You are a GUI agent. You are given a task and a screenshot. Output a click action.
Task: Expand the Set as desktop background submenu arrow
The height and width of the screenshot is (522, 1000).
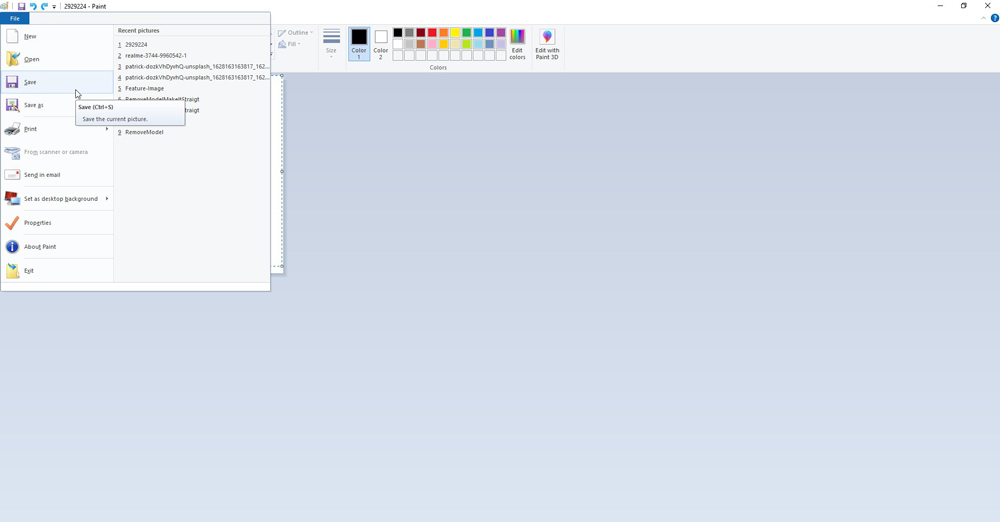tap(107, 198)
